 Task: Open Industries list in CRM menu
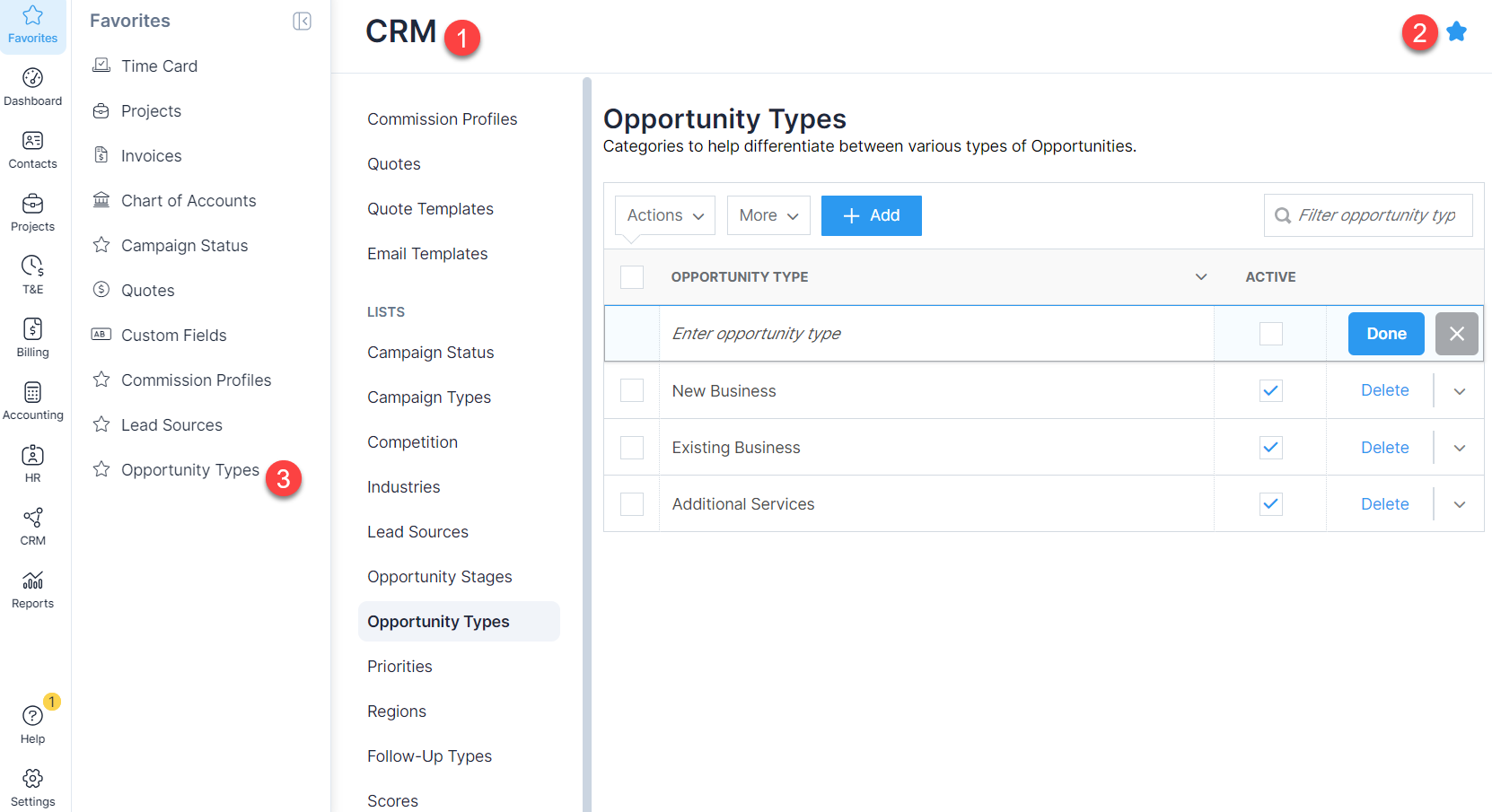(404, 487)
